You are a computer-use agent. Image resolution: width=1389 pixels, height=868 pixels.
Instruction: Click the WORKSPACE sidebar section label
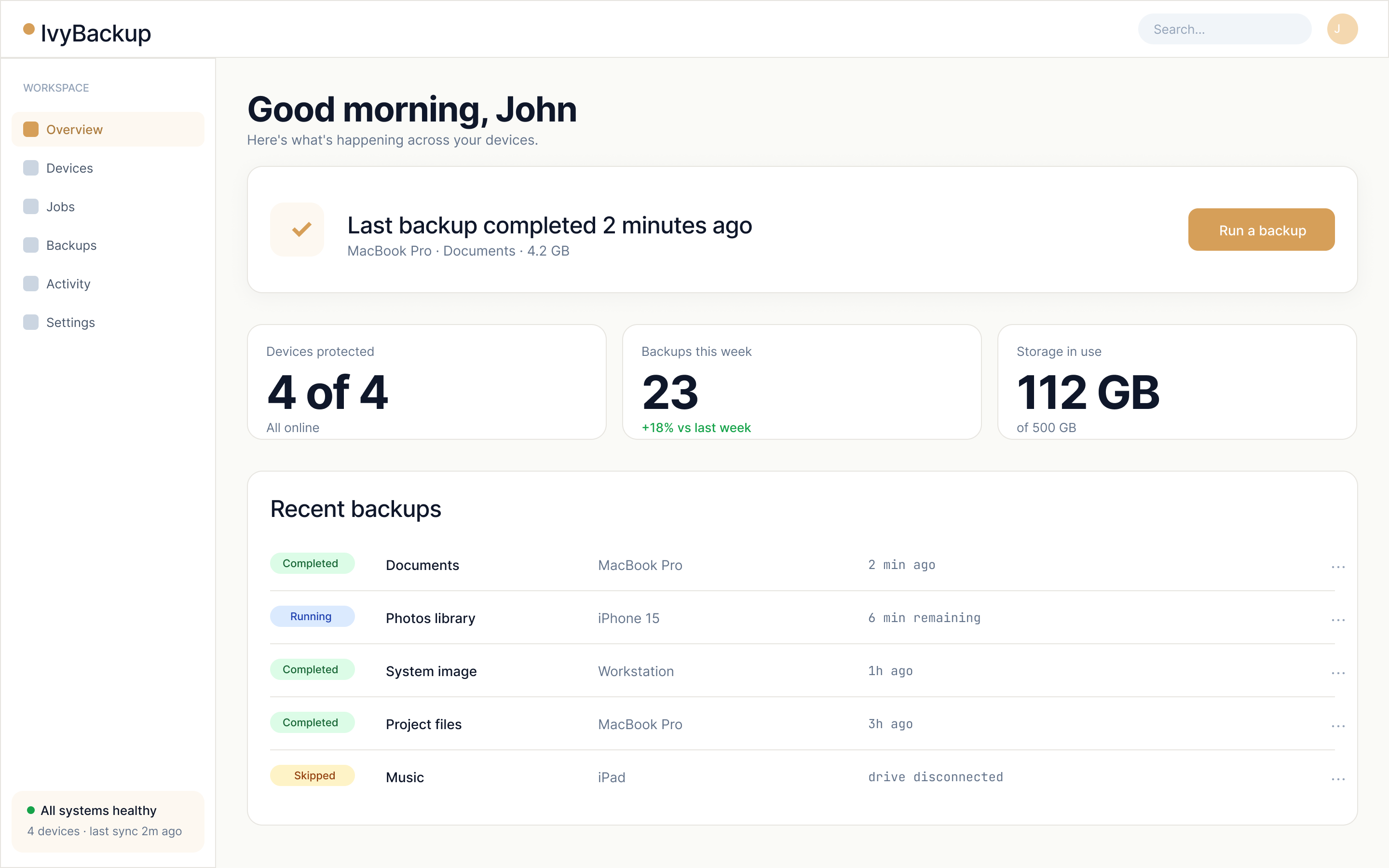tap(56, 88)
